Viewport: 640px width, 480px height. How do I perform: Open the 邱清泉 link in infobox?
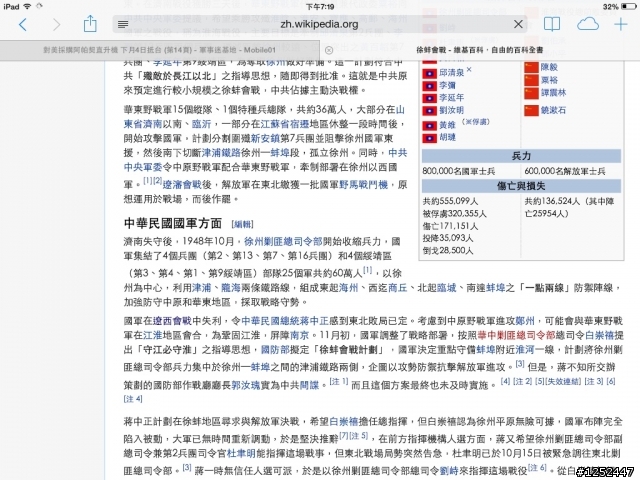[x=451, y=73]
